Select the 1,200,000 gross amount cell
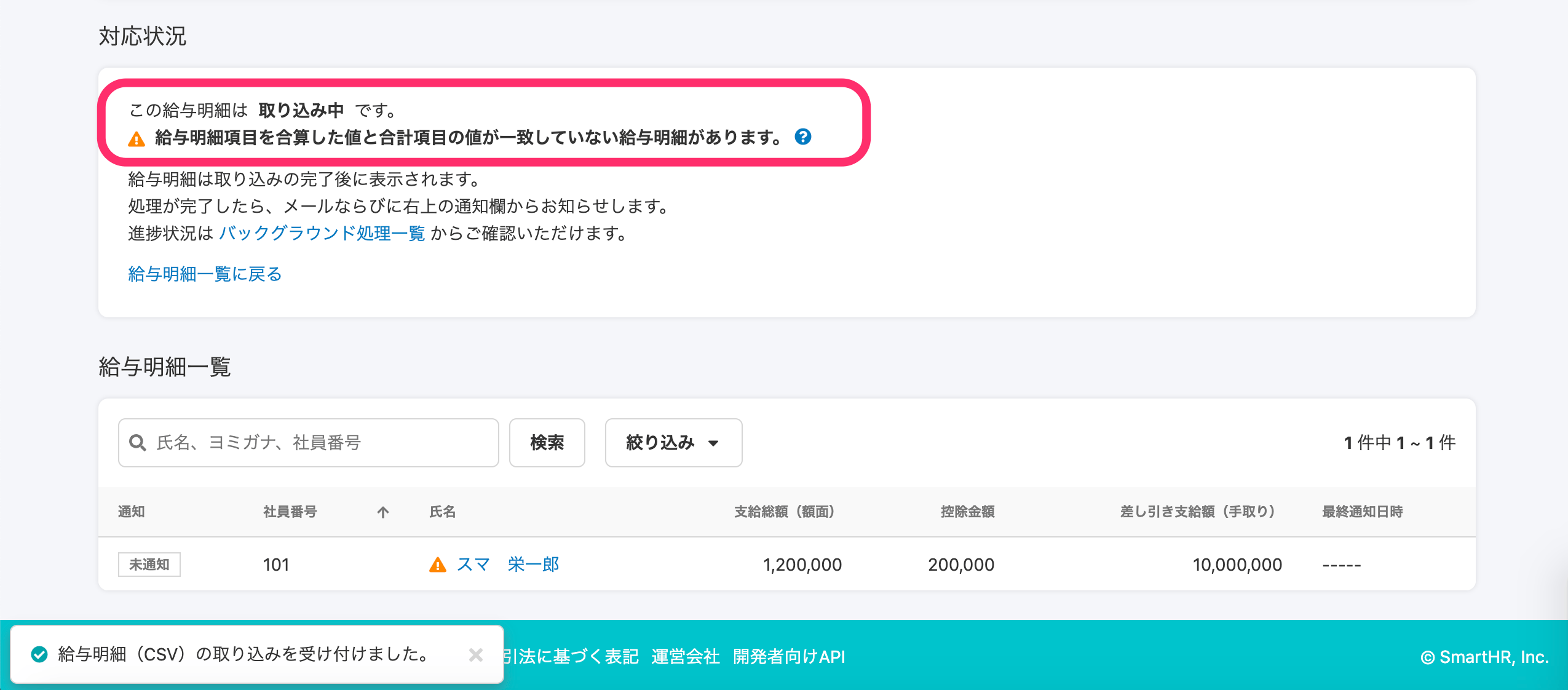 point(802,565)
